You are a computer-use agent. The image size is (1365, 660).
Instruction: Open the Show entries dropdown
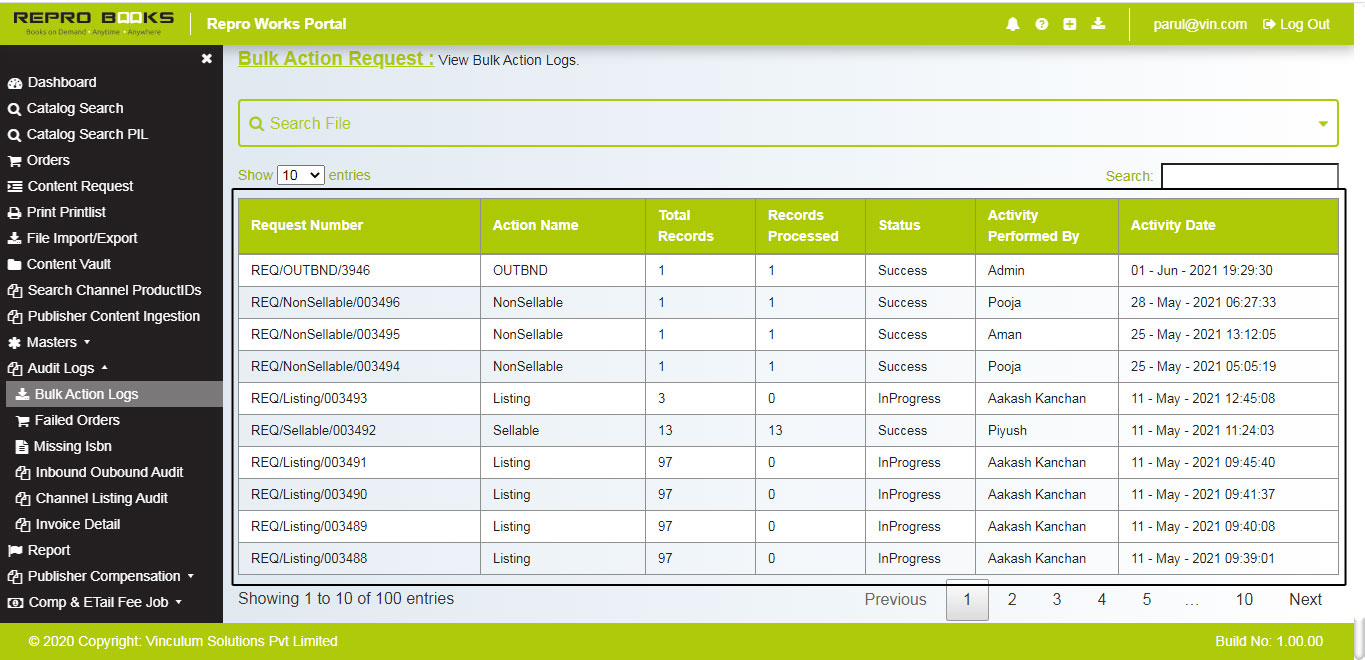pos(300,174)
